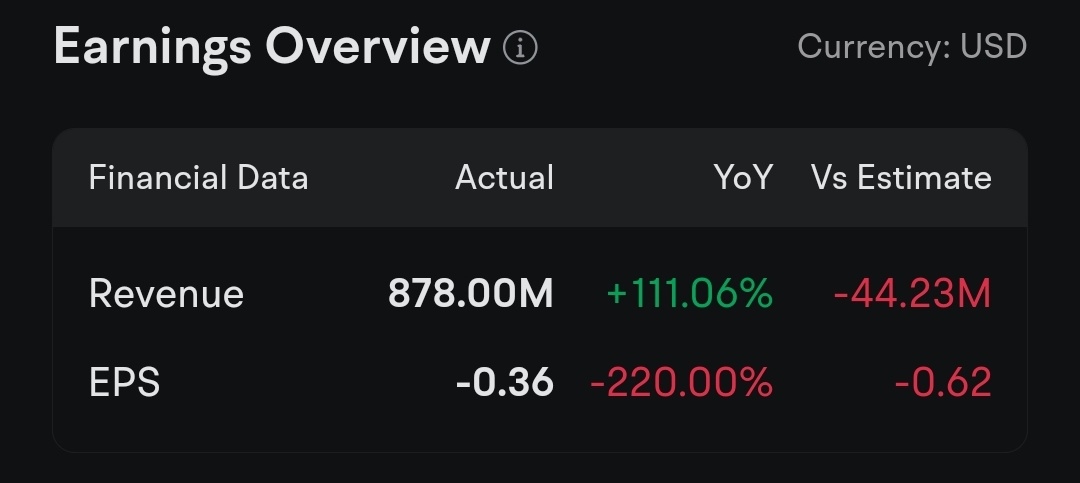
Task: Tap the -0.62 EPS vs estimate value
Action: pos(943,382)
